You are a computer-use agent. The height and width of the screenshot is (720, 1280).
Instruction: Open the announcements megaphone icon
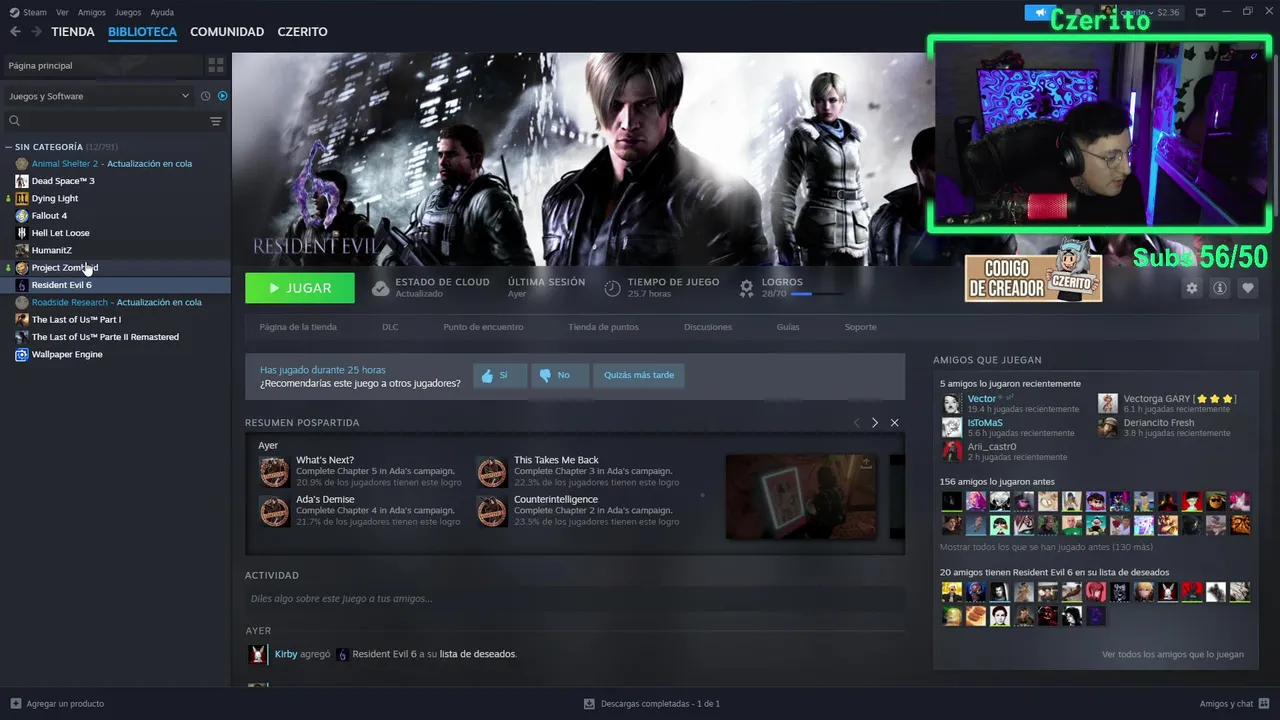(x=1040, y=12)
